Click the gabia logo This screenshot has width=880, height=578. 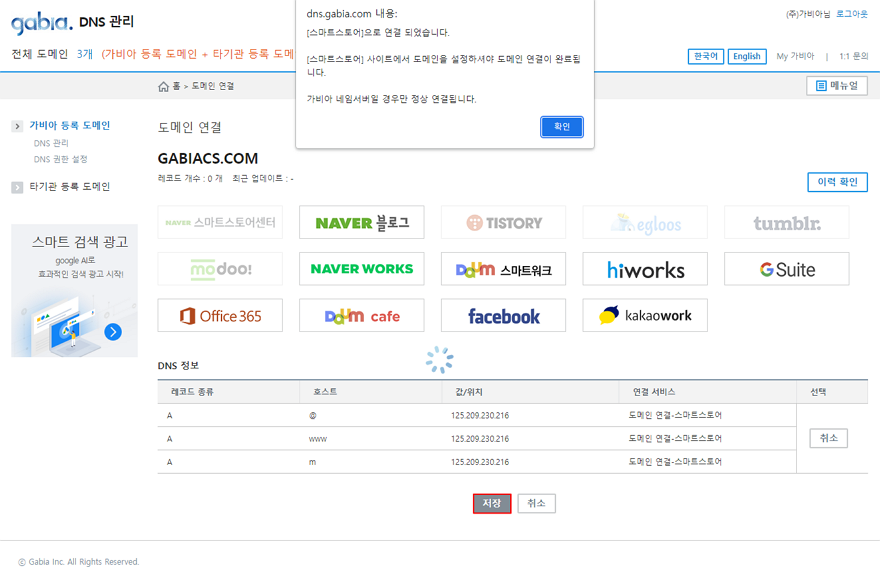click(x=42, y=23)
